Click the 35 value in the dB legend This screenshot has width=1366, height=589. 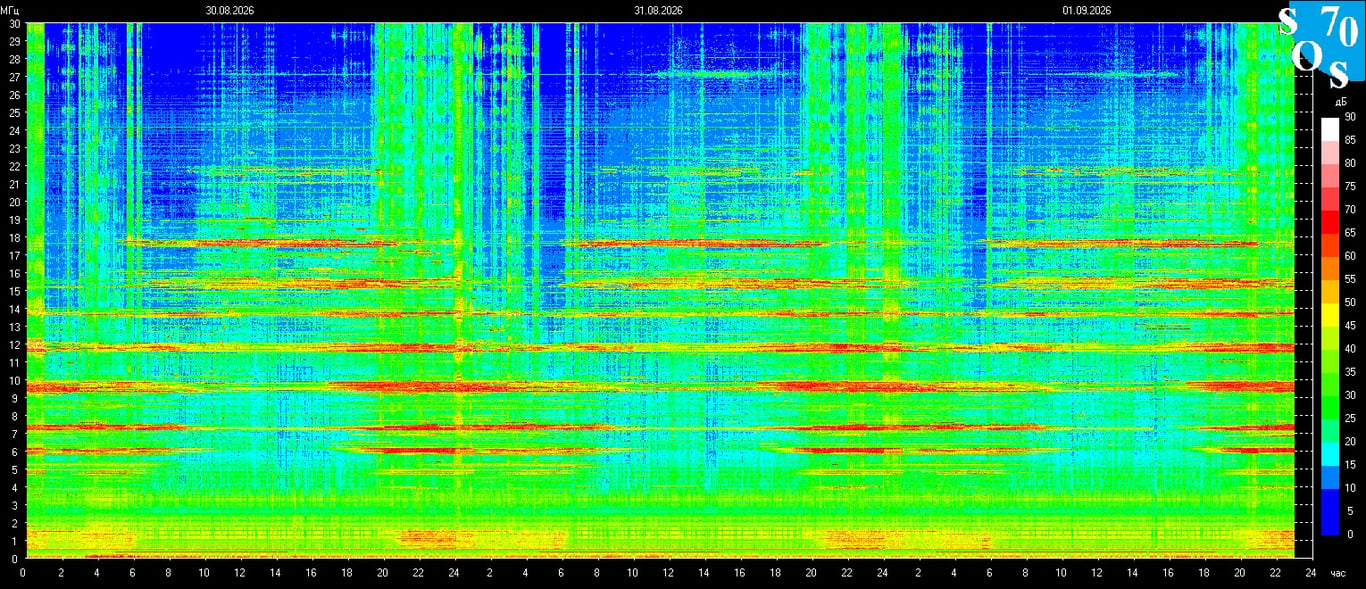(1350, 372)
